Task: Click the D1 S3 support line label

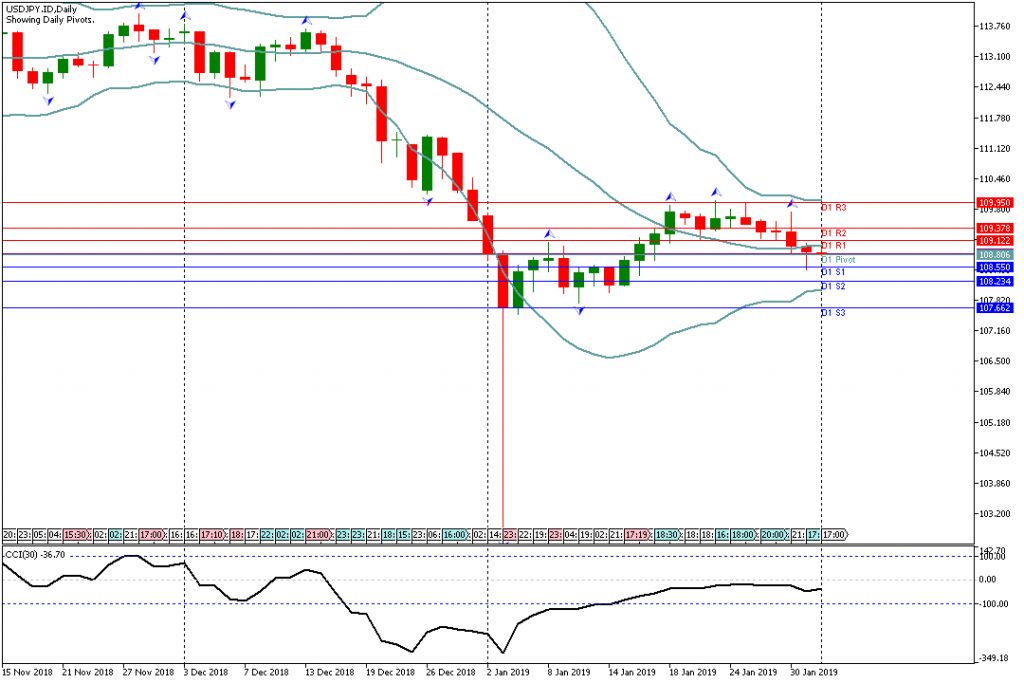Action: point(834,313)
